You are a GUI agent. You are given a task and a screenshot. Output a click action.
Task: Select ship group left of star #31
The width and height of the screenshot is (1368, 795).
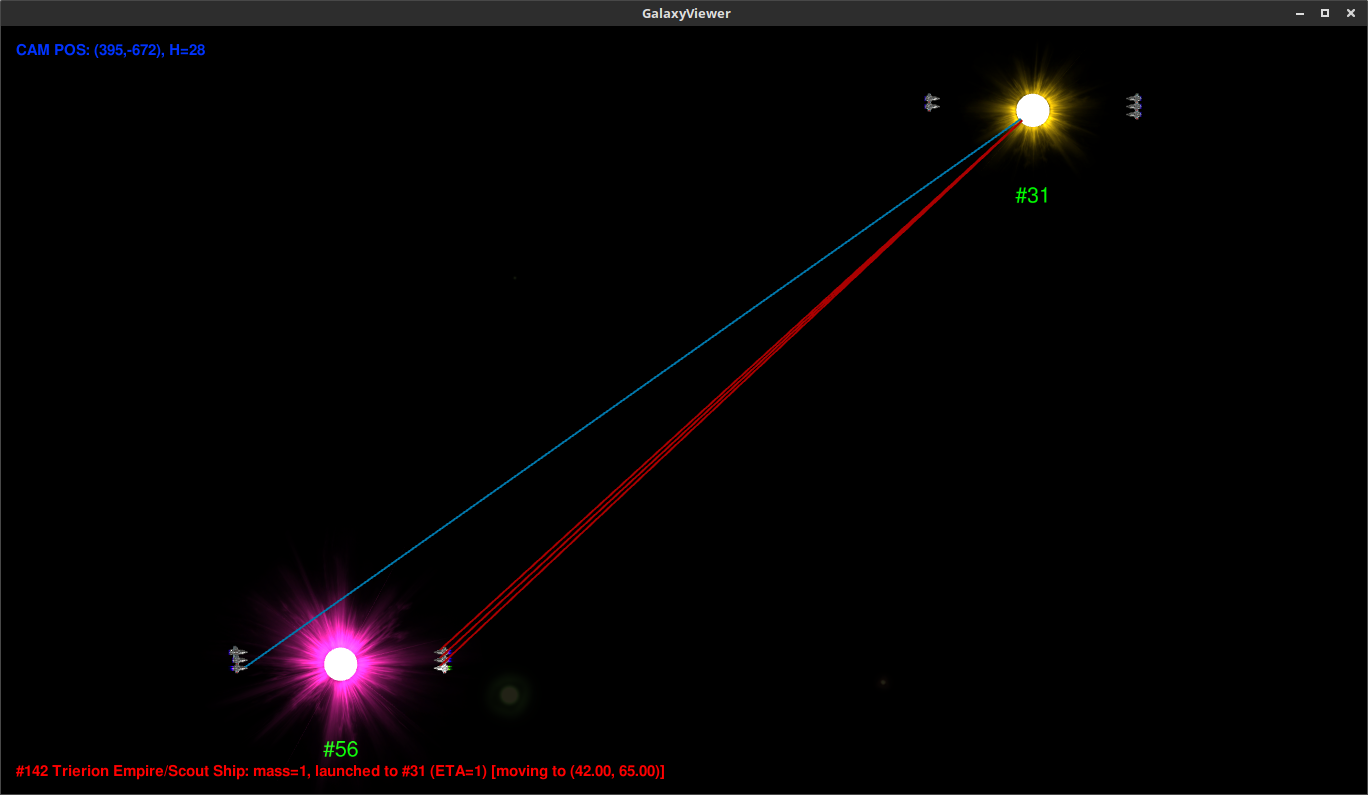click(932, 102)
